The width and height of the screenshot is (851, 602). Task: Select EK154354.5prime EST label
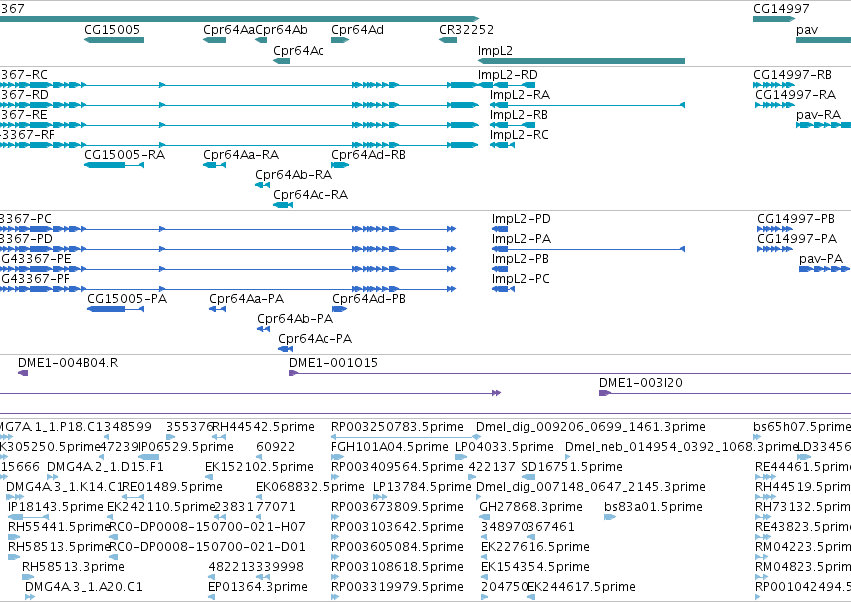[535, 567]
